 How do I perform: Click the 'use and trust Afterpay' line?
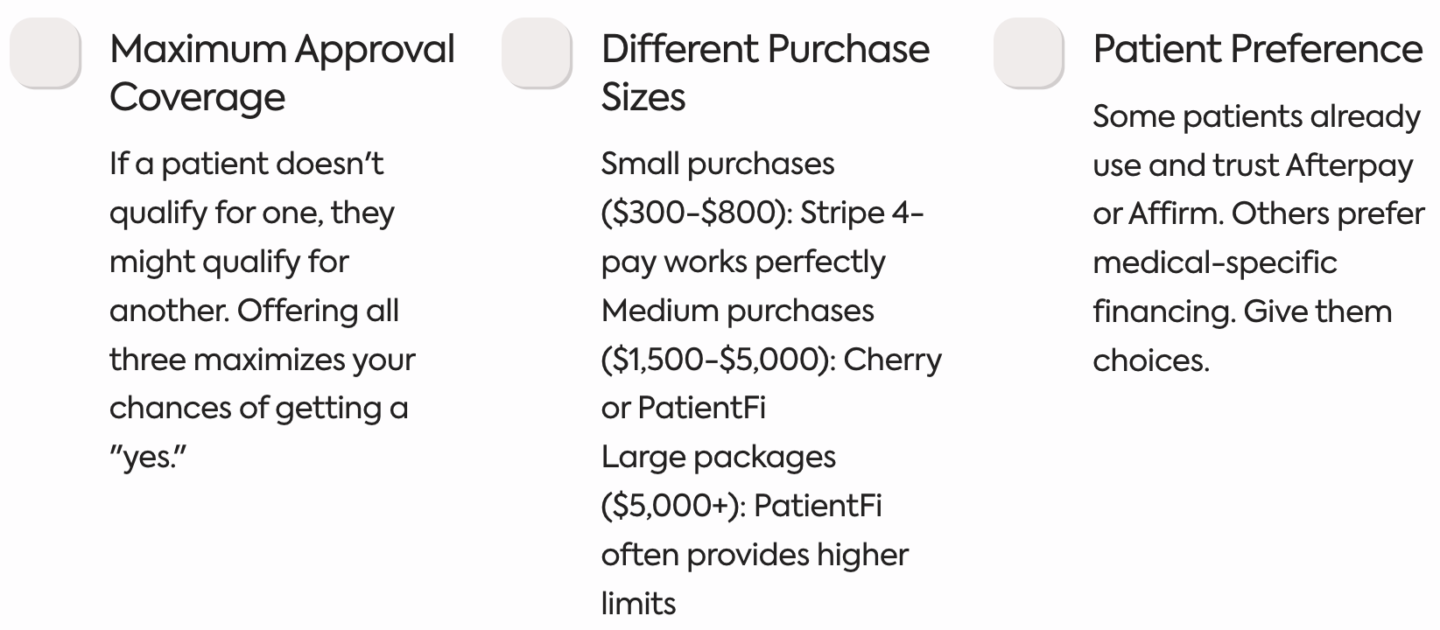pos(1253,166)
